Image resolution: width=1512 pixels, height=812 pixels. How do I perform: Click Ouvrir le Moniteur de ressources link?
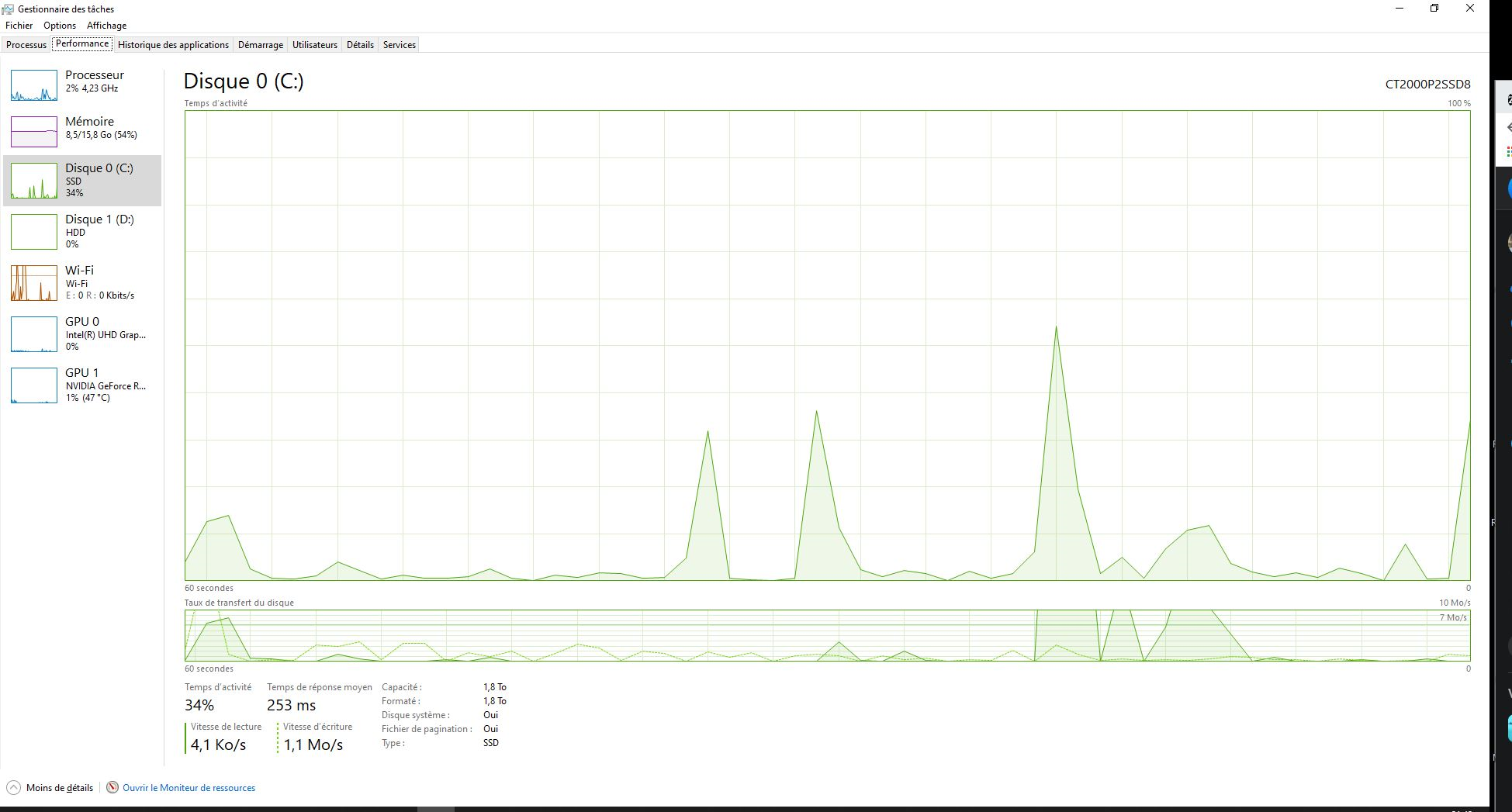[x=189, y=788]
